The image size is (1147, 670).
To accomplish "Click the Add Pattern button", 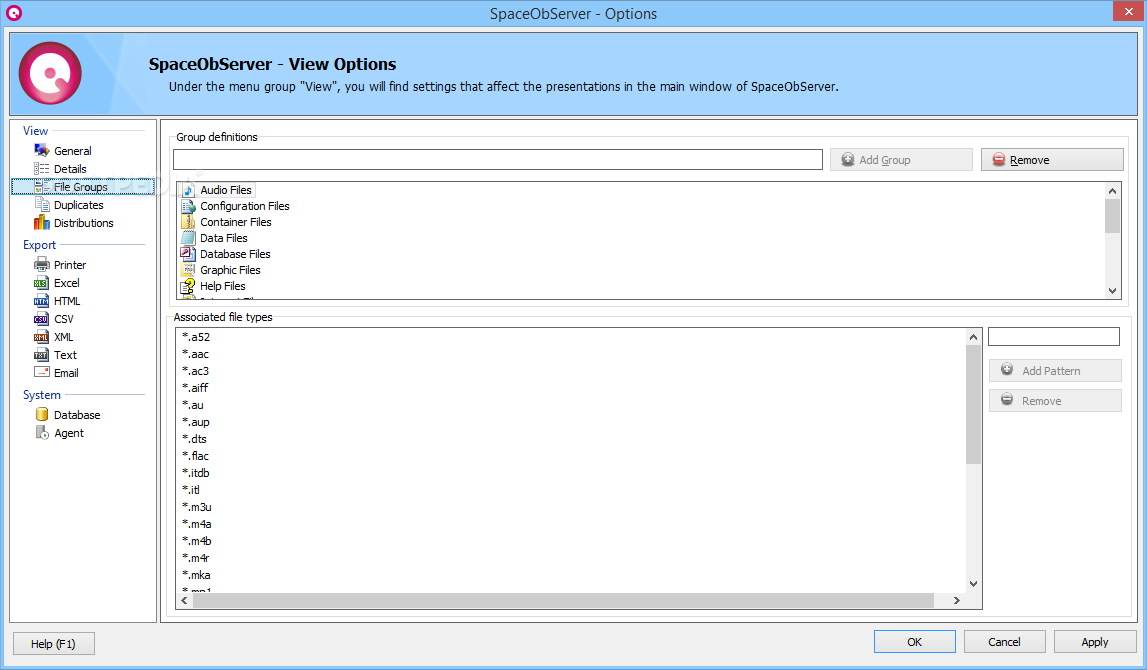I will 1055,370.
